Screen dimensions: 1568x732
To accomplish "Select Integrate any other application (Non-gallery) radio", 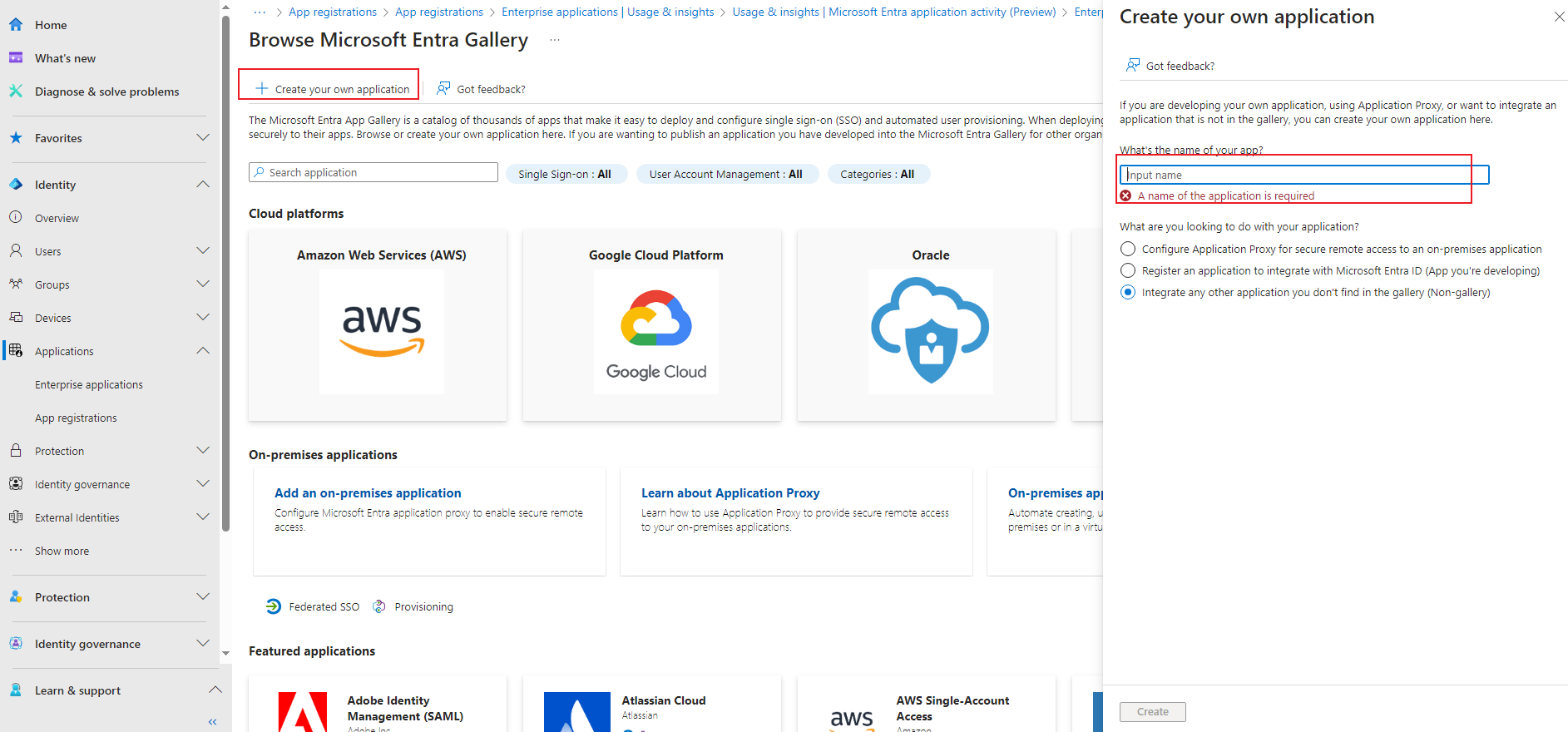I will tap(1128, 292).
